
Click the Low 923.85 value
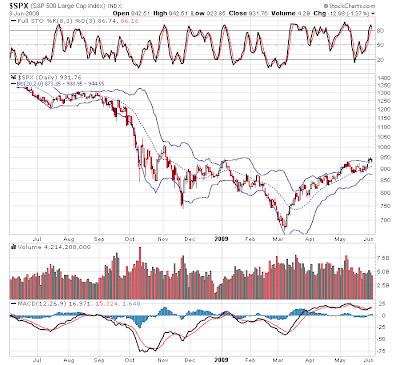pos(209,13)
